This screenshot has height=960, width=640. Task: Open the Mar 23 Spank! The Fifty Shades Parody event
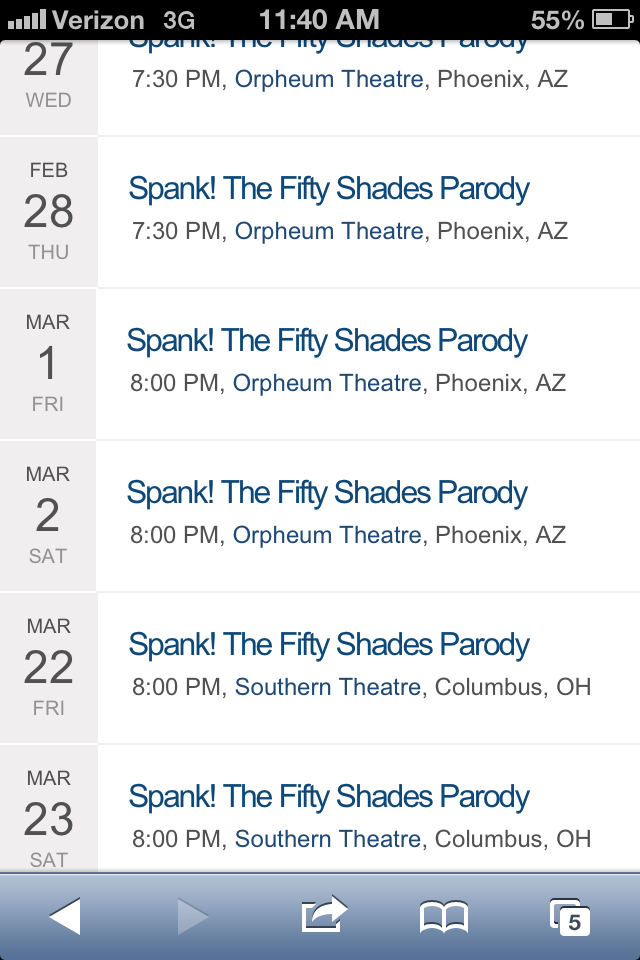[329, 796]
